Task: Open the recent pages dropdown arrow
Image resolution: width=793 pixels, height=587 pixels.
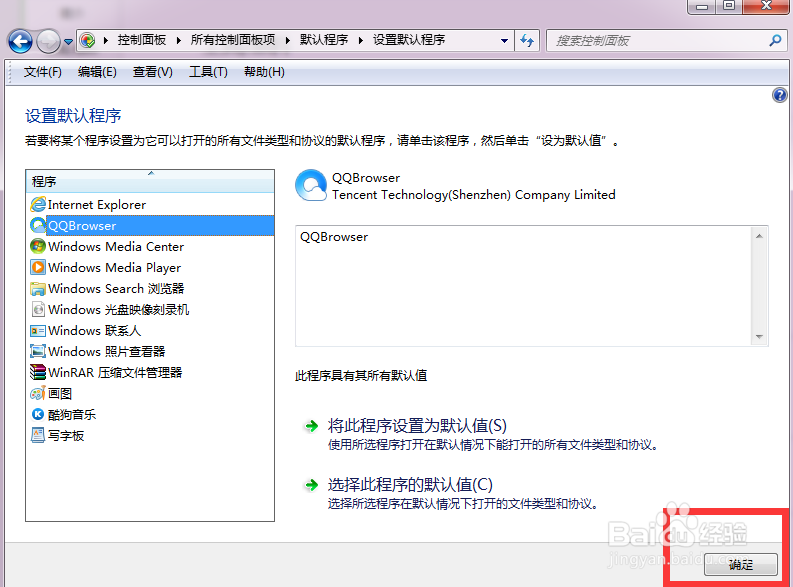Action: (68, 42)
